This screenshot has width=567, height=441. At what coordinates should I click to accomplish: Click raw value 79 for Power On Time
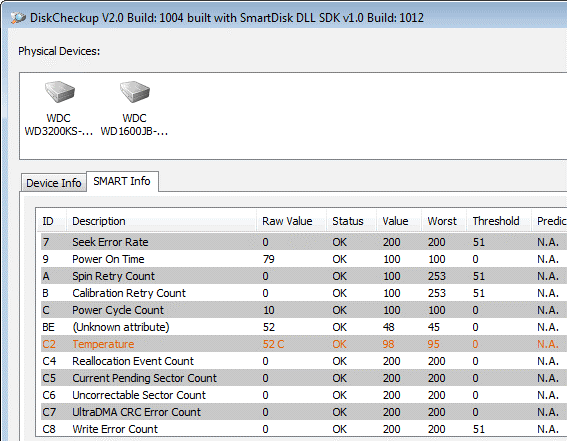coord(269,259)
